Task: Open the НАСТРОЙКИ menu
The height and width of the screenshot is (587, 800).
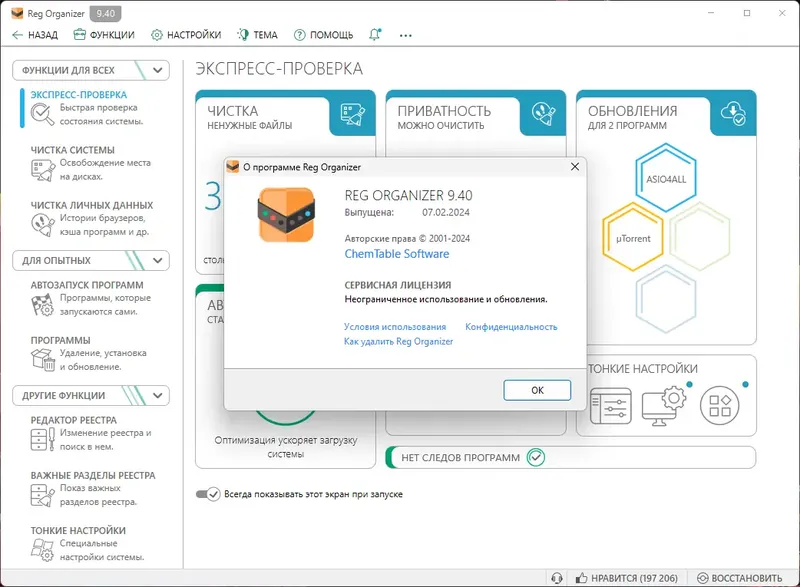Action: coord(186,35)
